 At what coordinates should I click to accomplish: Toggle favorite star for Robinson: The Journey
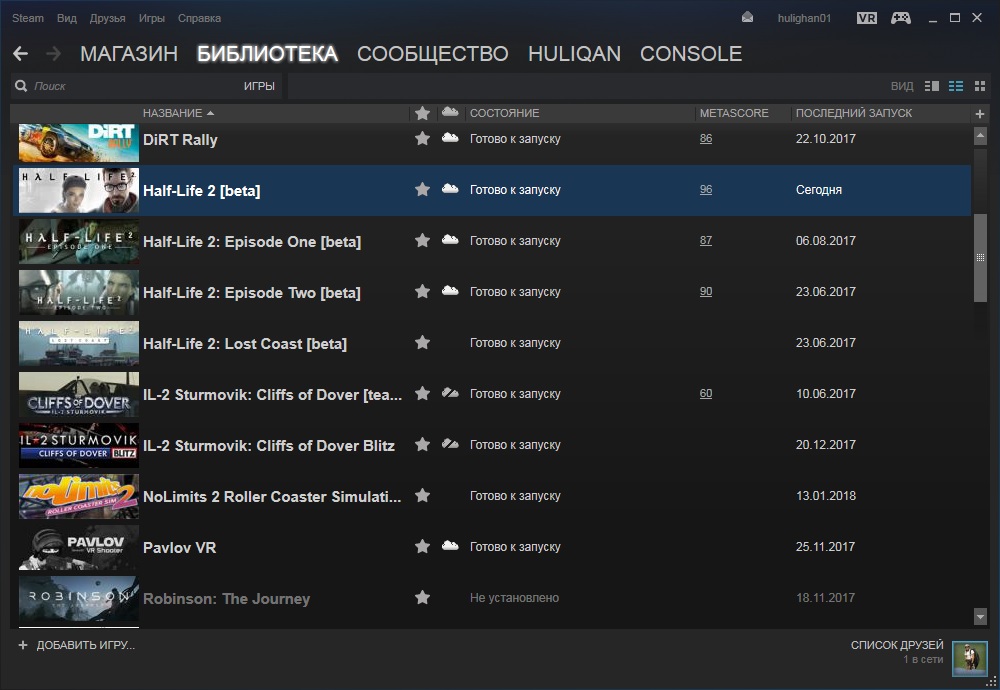(422, 598)
